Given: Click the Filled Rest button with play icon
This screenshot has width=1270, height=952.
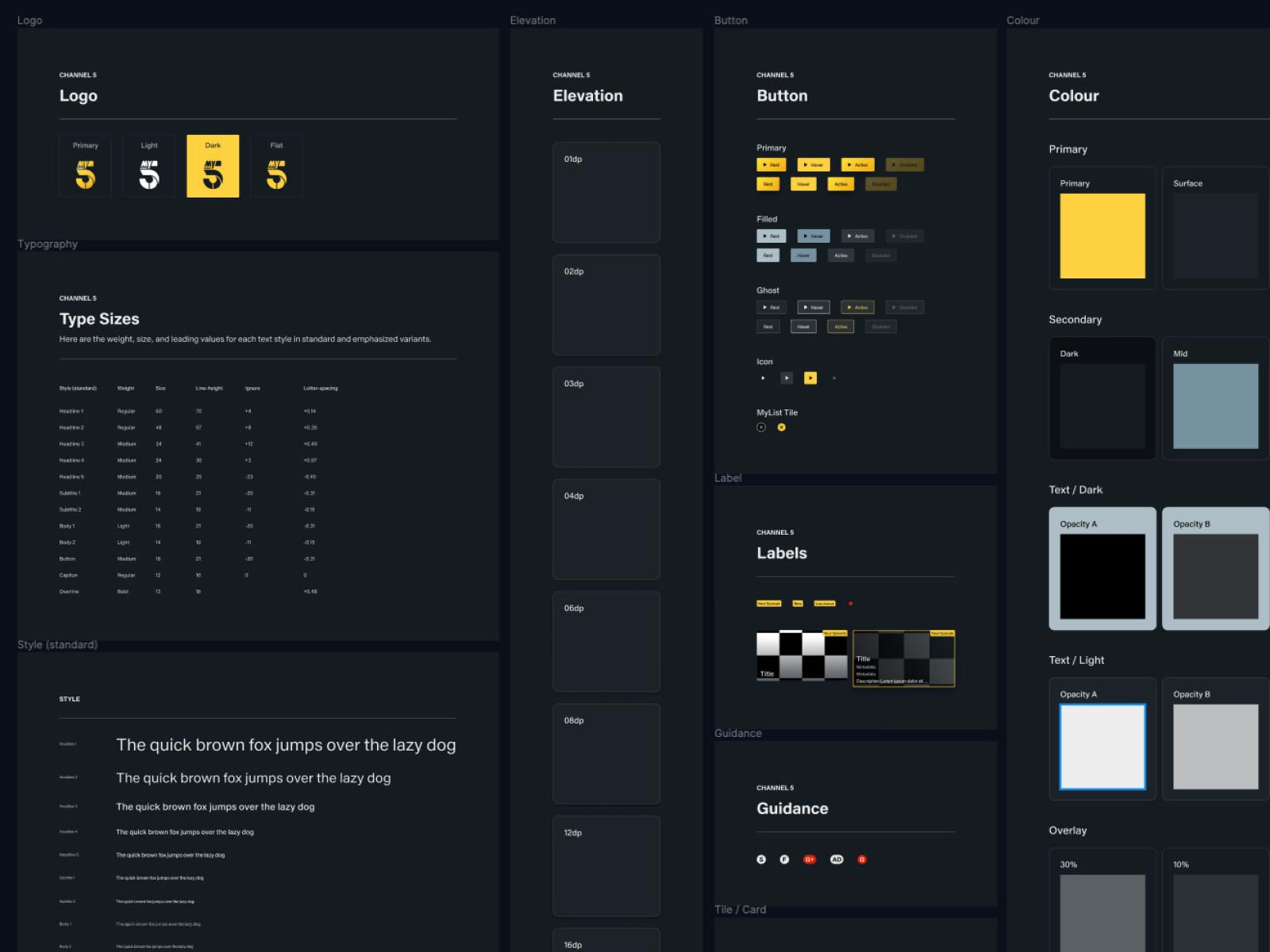Looking at the screenshot, I should pos(771,236).
